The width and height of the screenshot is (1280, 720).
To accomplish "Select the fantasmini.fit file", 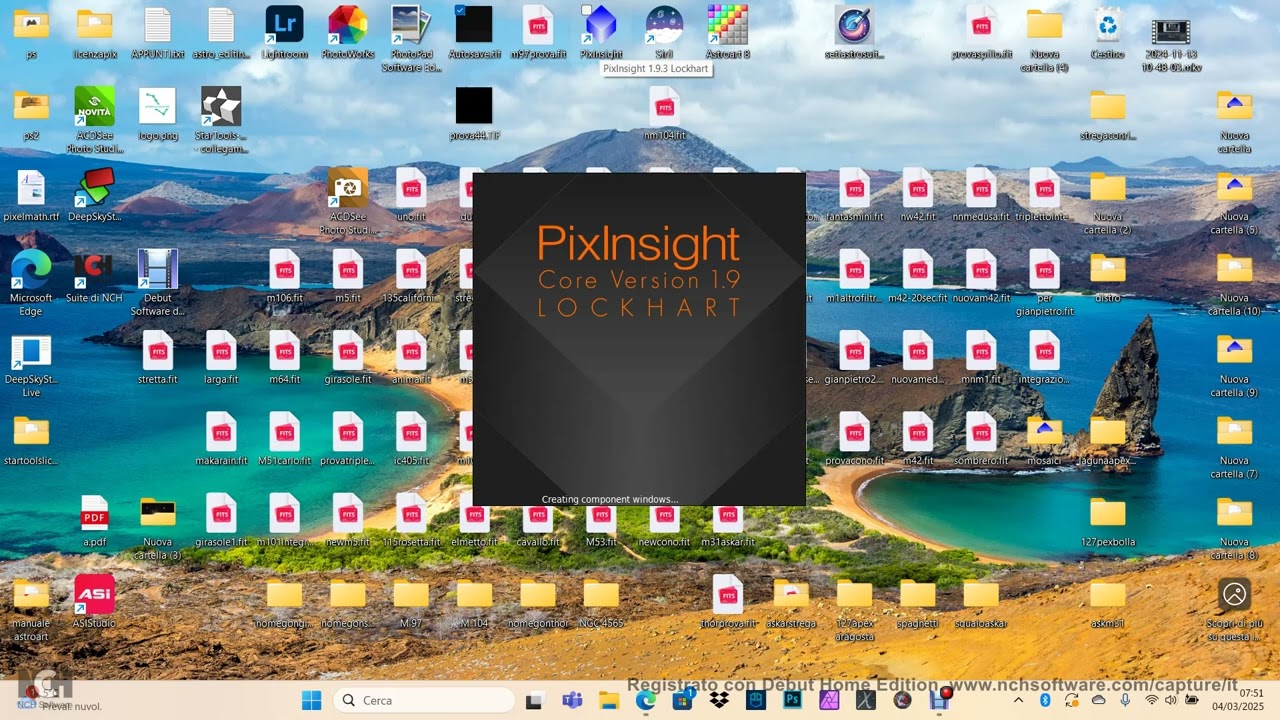I will tap(854, 188).
